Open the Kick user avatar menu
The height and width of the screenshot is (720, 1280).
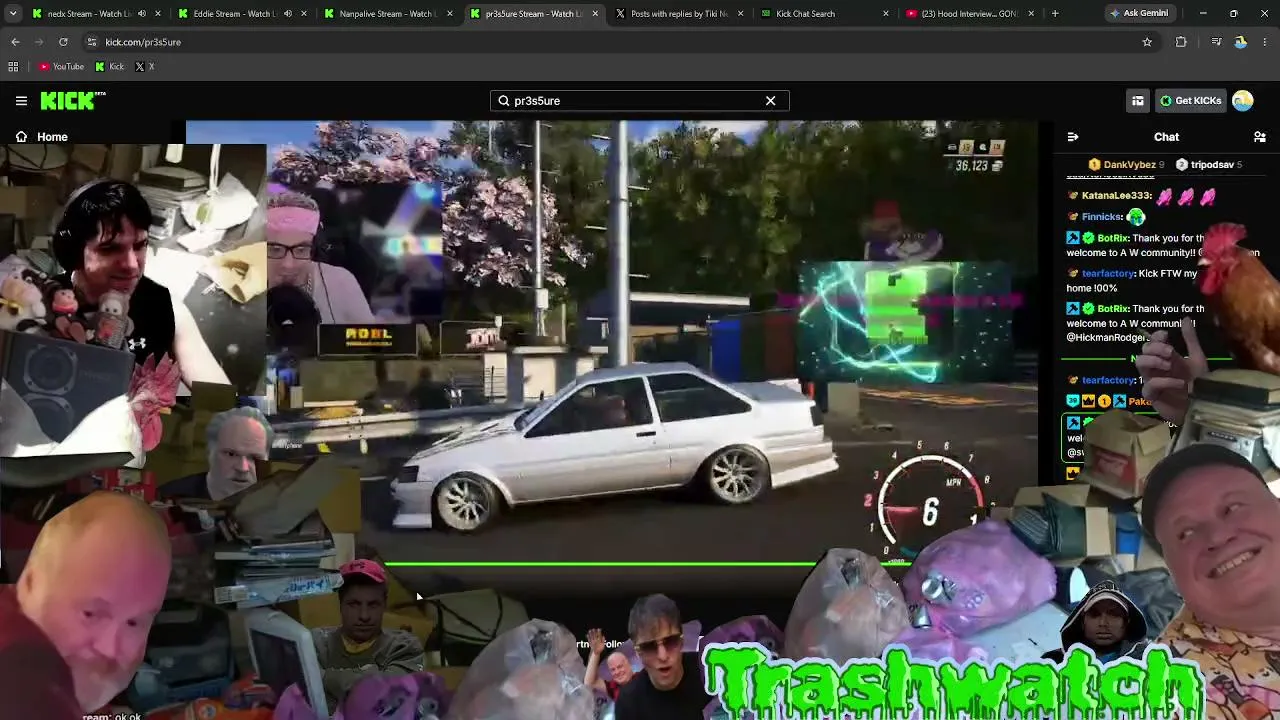coord(1243,100)
